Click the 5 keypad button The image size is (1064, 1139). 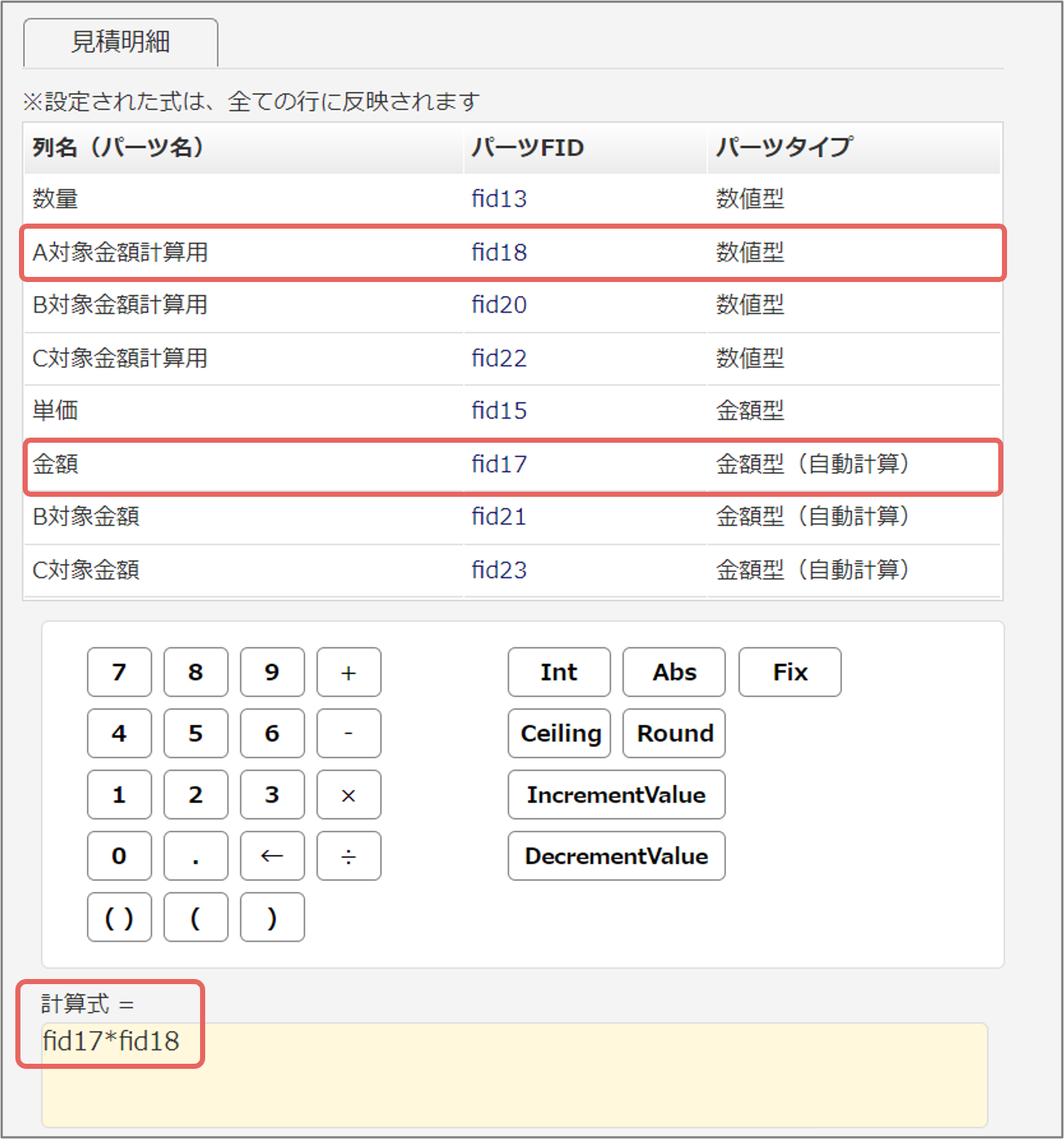[x=196, y=734]
